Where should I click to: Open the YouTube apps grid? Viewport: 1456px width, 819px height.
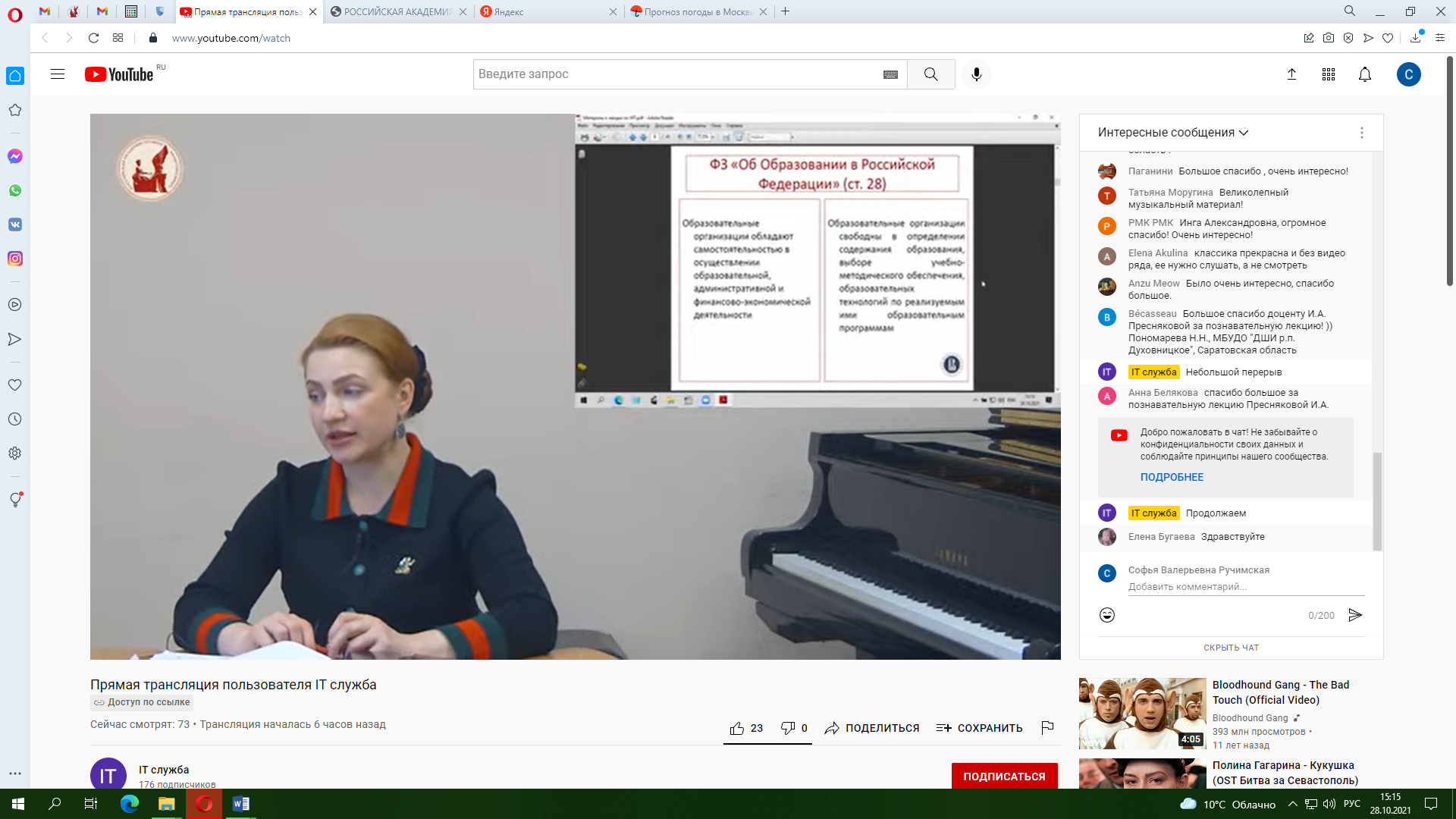(1328, 74)
